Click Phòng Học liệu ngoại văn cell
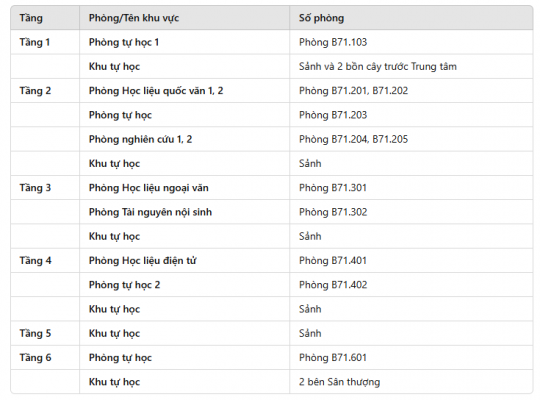 149,188
